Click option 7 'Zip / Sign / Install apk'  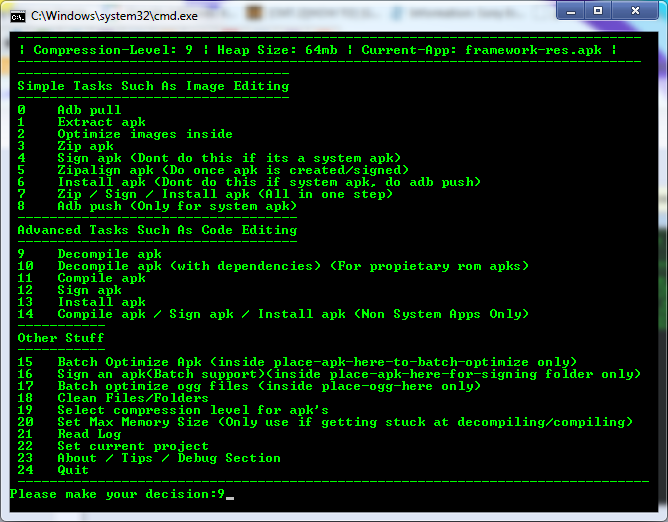(205, 194)
